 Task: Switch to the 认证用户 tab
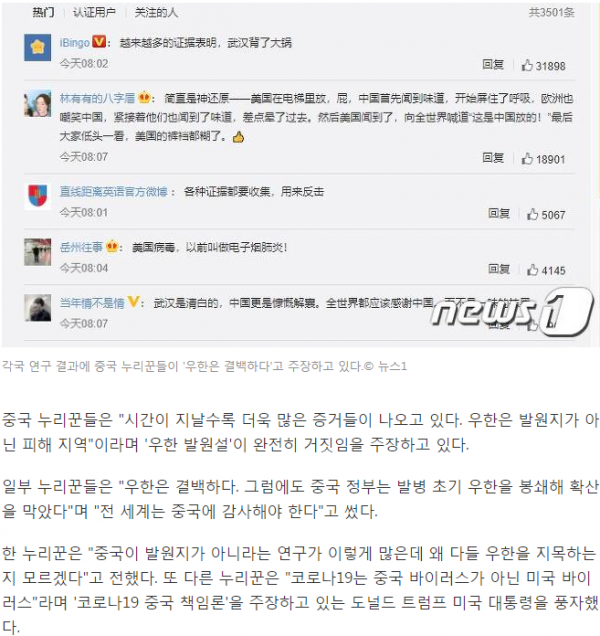click(x=94, y=13)
